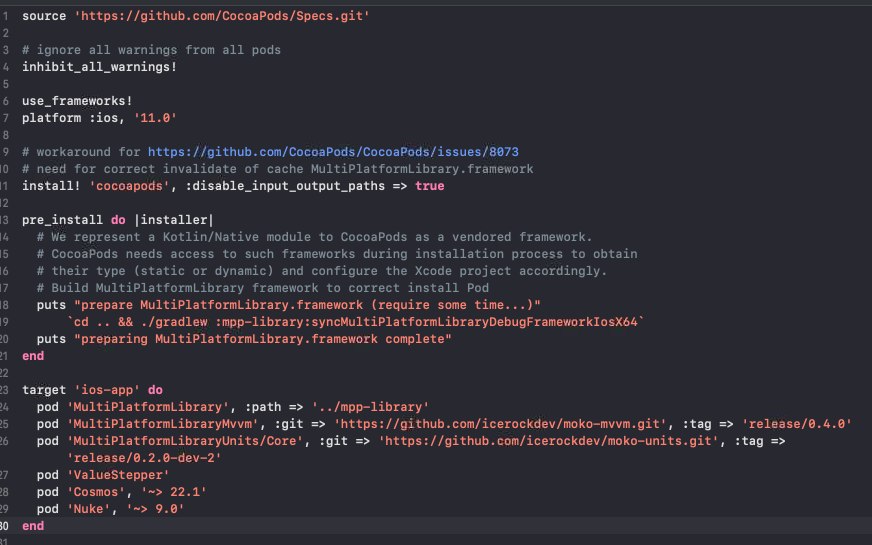Screen dimensions: 872x545
Task: Click the moko-units.git URL string
Action: tap(548, 441)
